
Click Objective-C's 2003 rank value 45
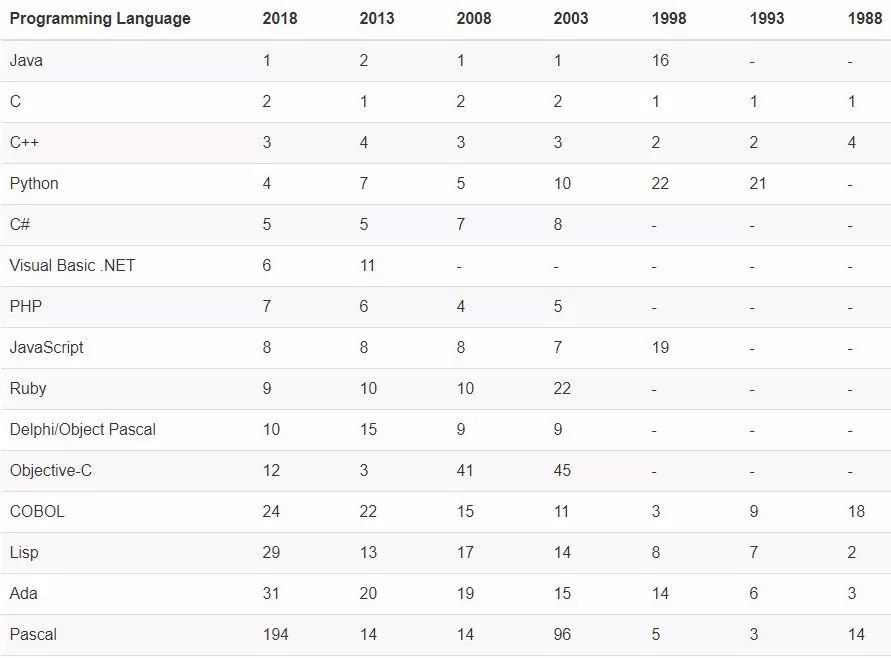pyautogui.click(x=563, y=471)
